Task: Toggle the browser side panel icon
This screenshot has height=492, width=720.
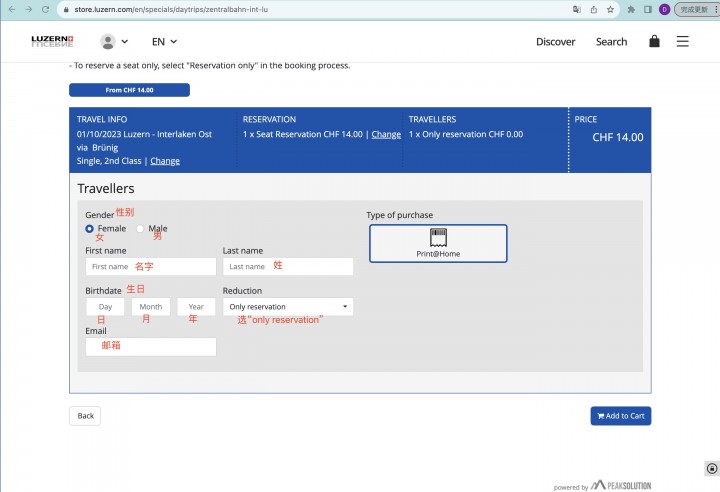Action: coord(647,9)
